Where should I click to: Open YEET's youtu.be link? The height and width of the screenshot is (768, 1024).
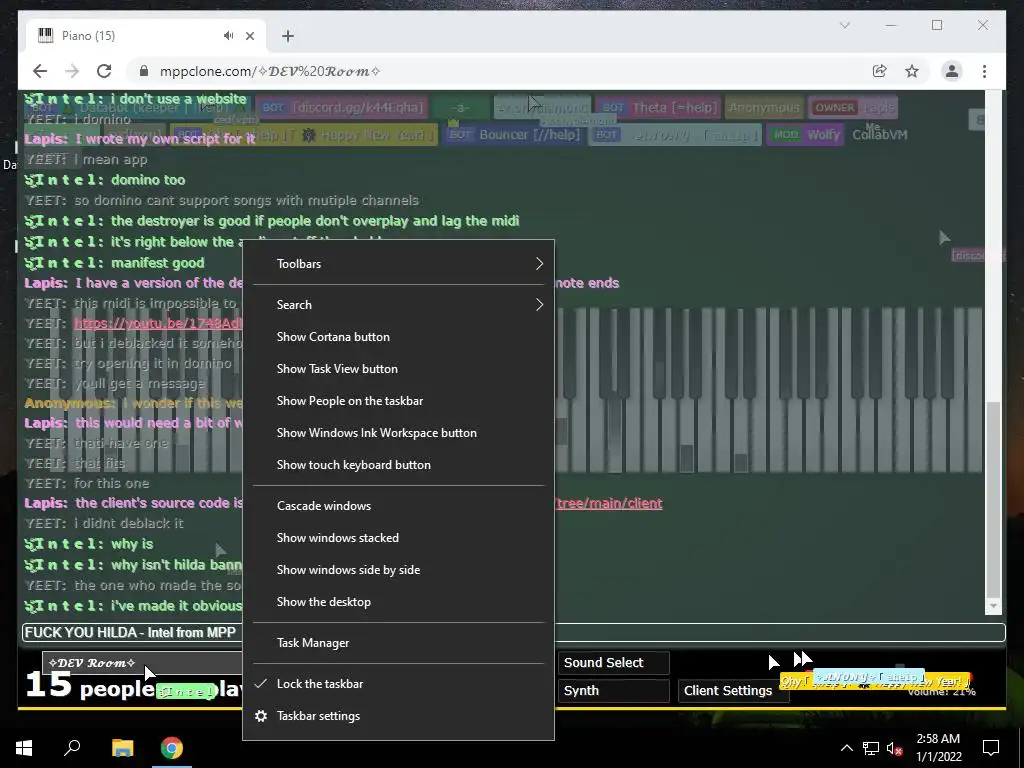(157, 323)
